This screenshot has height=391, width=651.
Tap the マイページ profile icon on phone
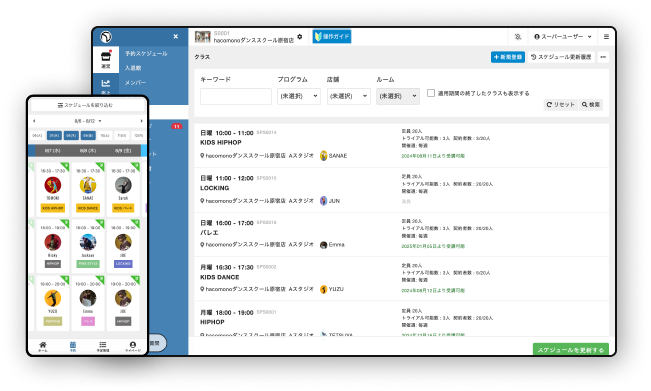[133, 346]
